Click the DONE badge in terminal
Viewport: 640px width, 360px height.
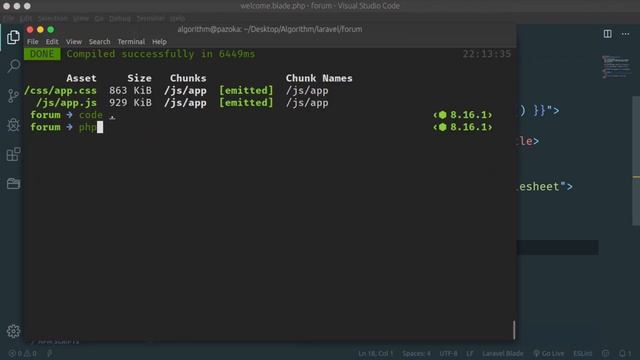(42, 54)
